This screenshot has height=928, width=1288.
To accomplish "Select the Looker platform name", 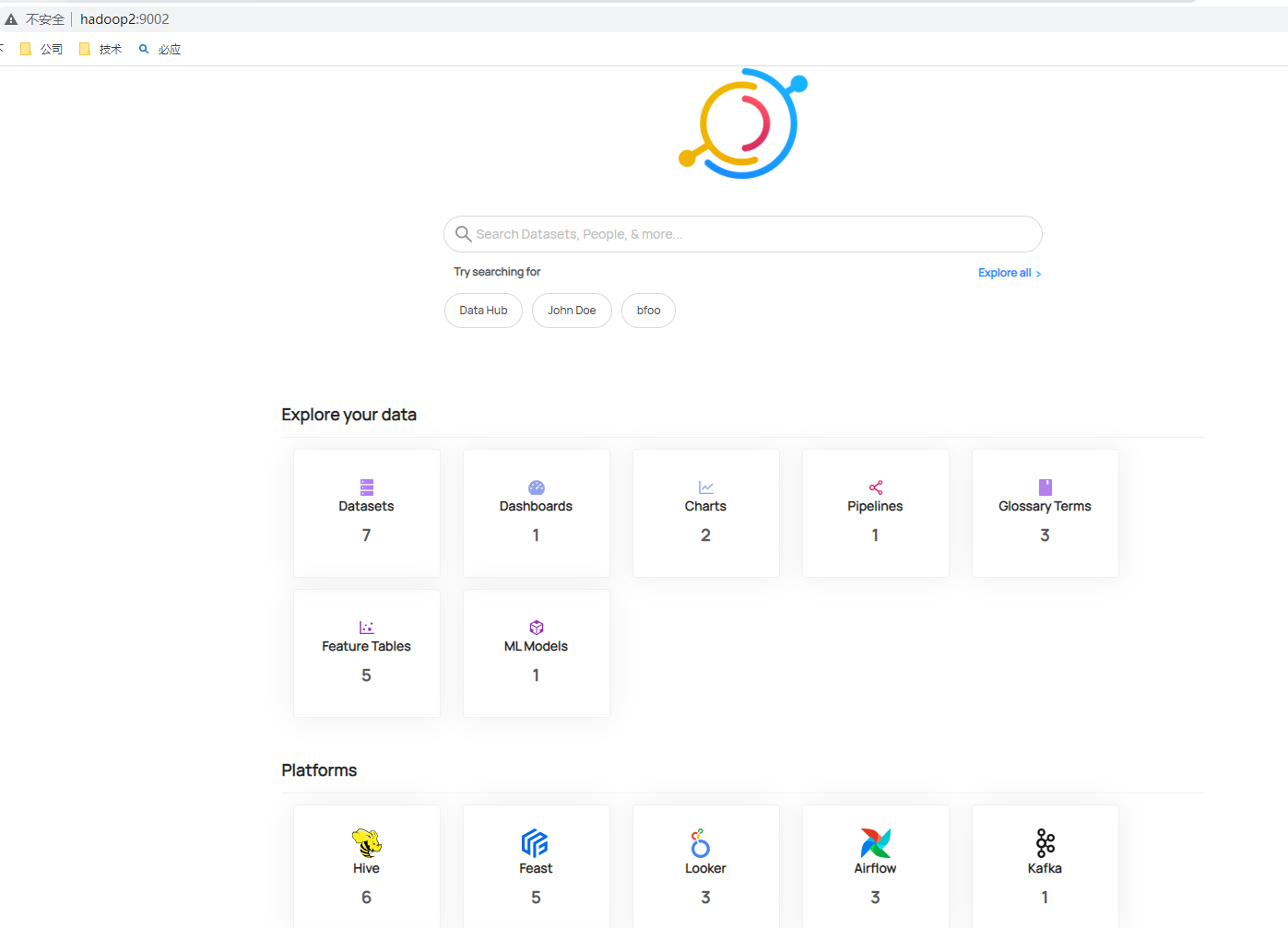I will [705, 868].
